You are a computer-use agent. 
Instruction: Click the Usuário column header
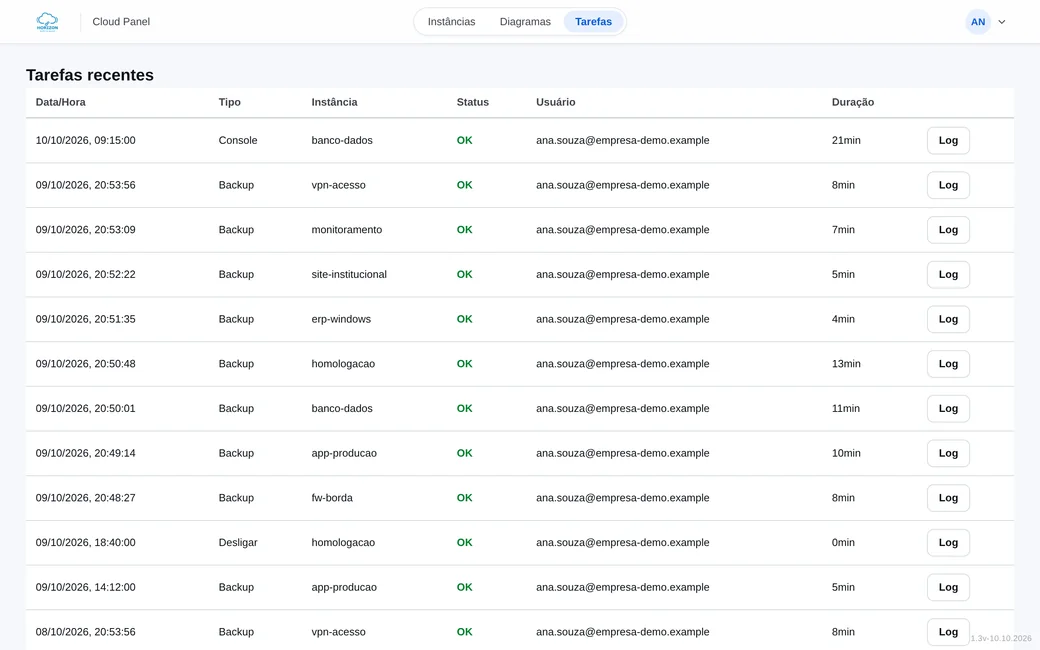555,102
